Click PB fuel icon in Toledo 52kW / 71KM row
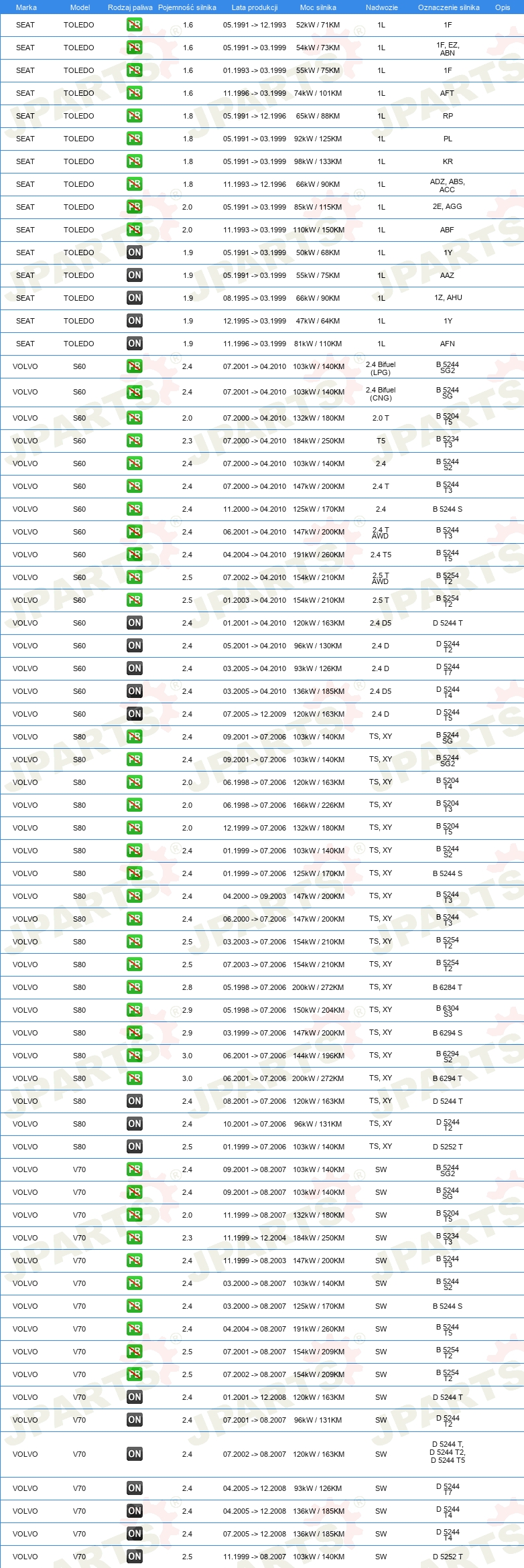524x1568 pixels. point(135,25)
